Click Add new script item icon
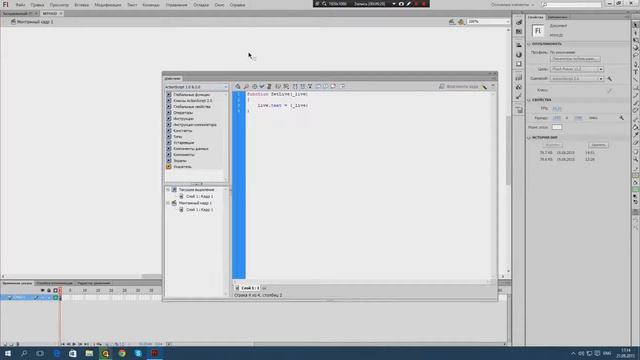 pyautogui.click(x=238, y=87)
